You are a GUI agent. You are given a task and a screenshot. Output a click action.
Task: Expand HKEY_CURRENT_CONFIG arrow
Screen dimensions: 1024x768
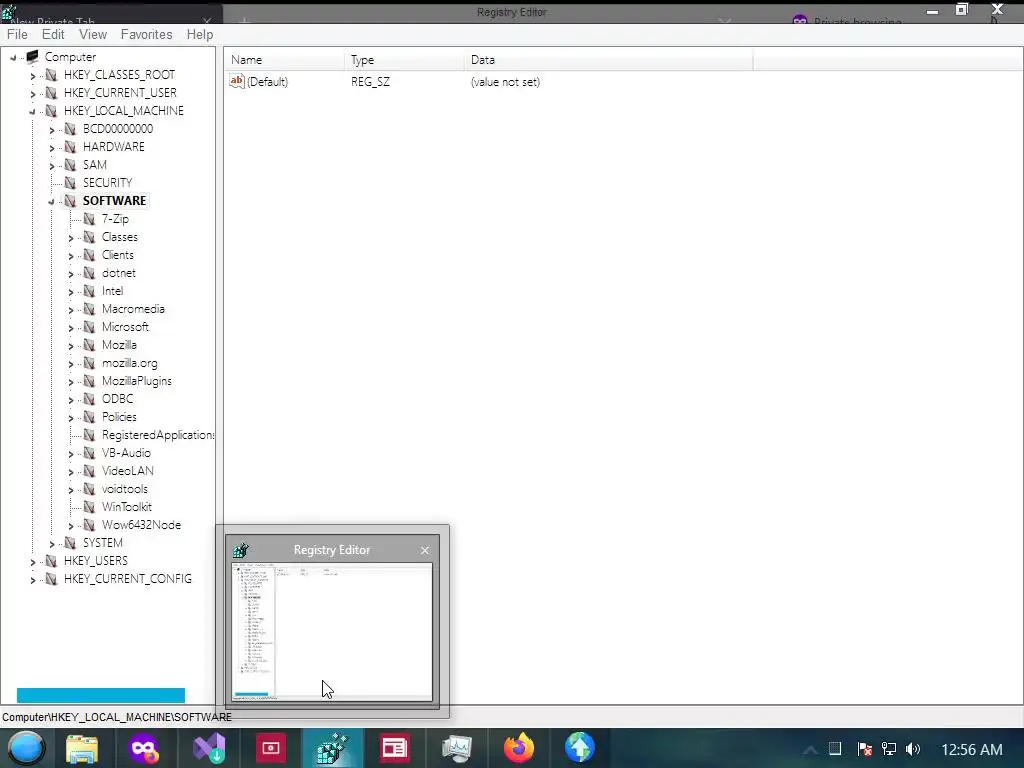(x=33, y=579)
